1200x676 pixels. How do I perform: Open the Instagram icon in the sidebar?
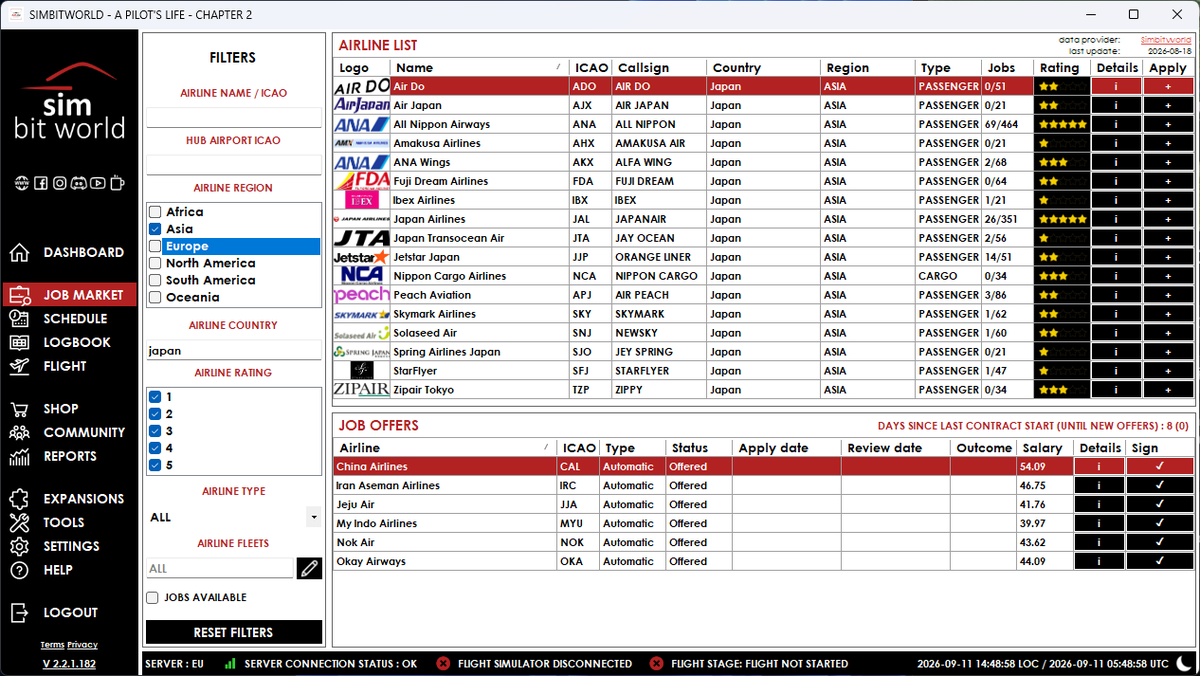click(60, 183)
